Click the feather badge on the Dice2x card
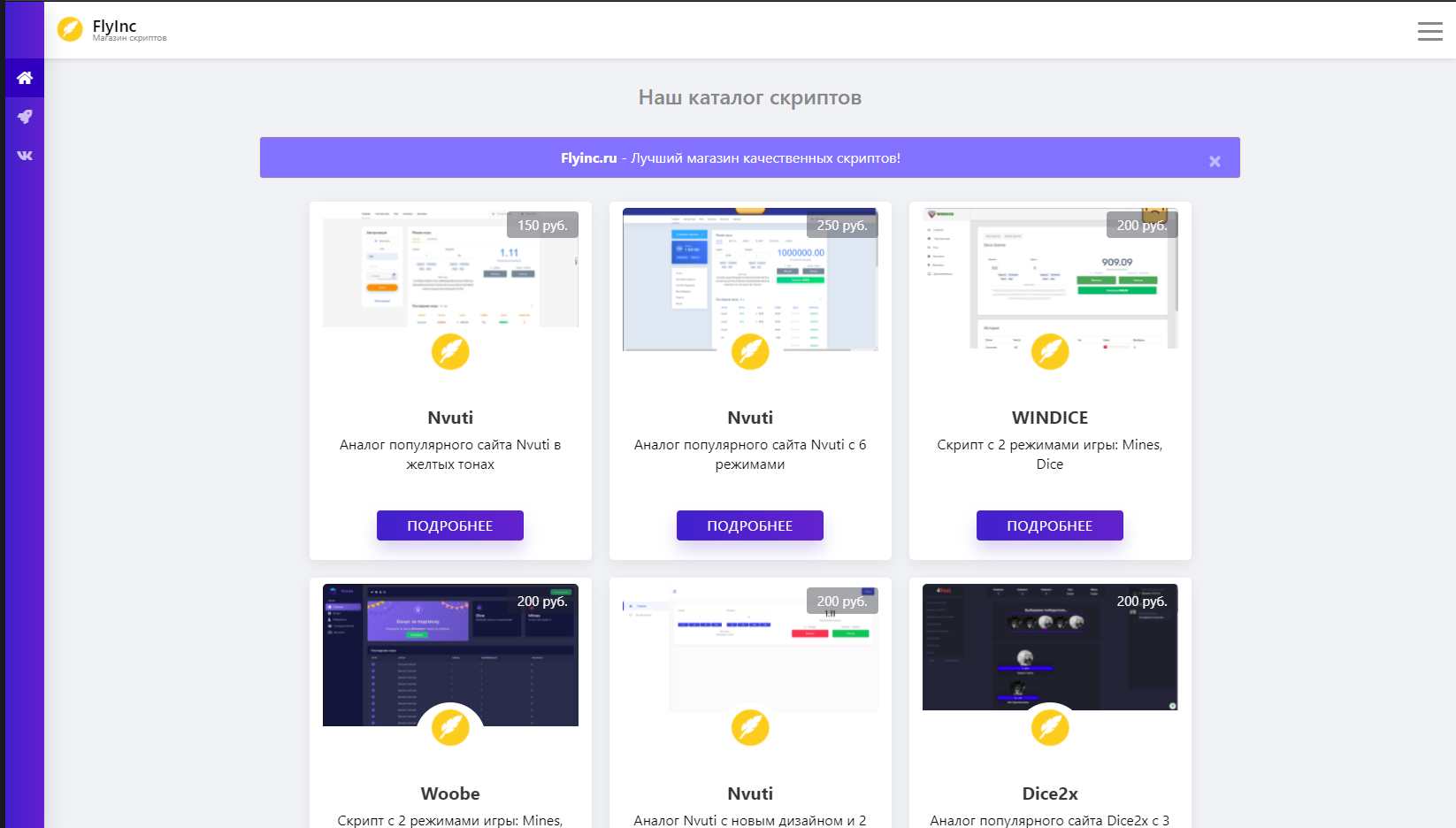Image resolution: width=1456 pixels, height=828 pixels. pyautogui.click(x=1050, y=728)
